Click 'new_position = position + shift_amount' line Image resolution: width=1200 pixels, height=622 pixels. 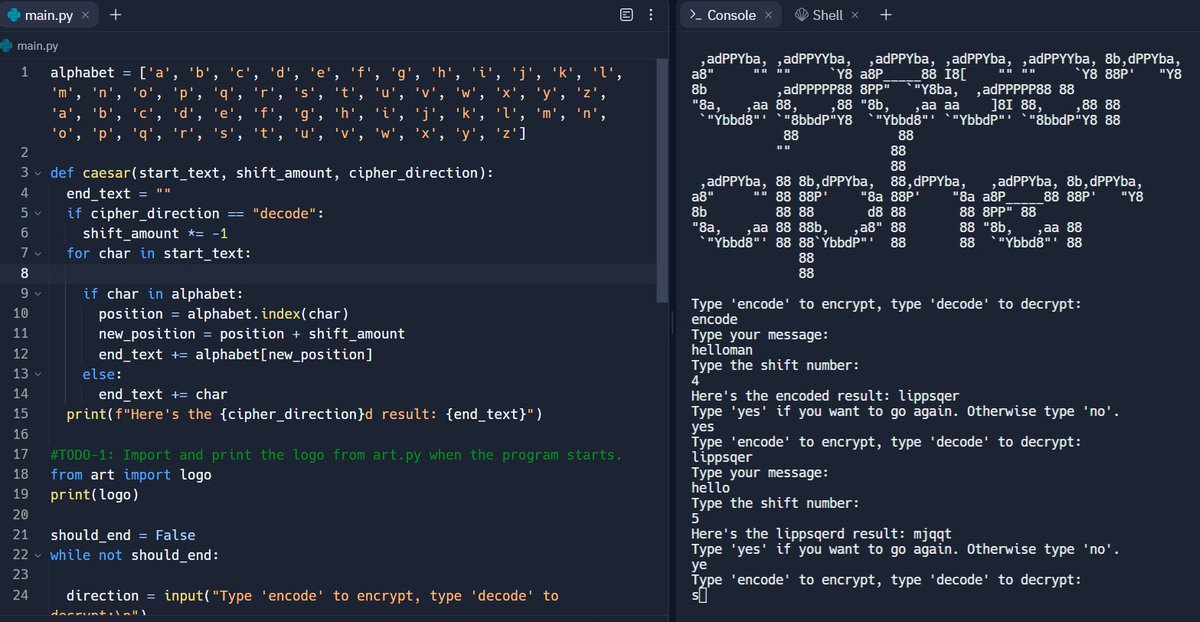pyautogui.click(x=251, y=334)
